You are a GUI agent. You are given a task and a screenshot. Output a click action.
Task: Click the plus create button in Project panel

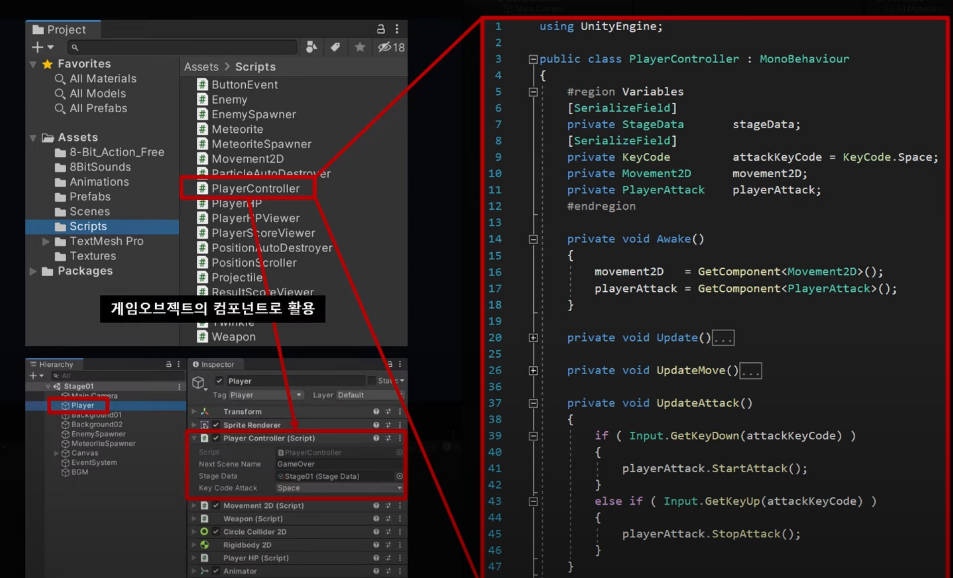click(43, 47)
